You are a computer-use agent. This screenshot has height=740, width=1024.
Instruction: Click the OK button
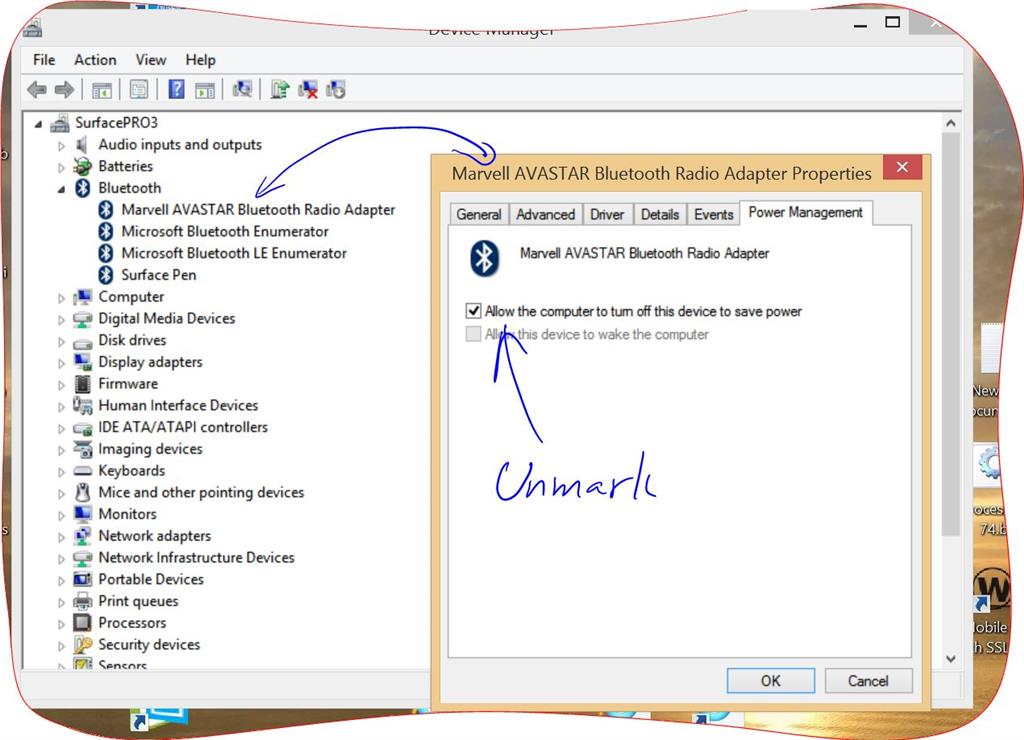(771, 681)
